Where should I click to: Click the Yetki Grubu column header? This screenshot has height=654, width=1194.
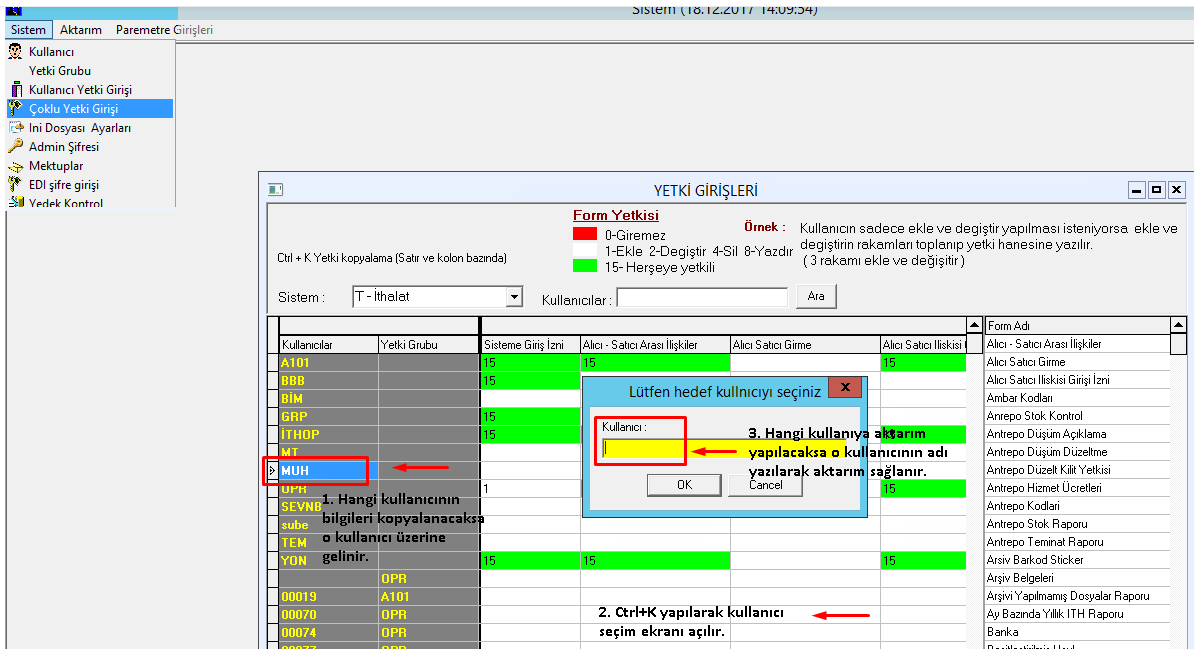tap(429, 345)
